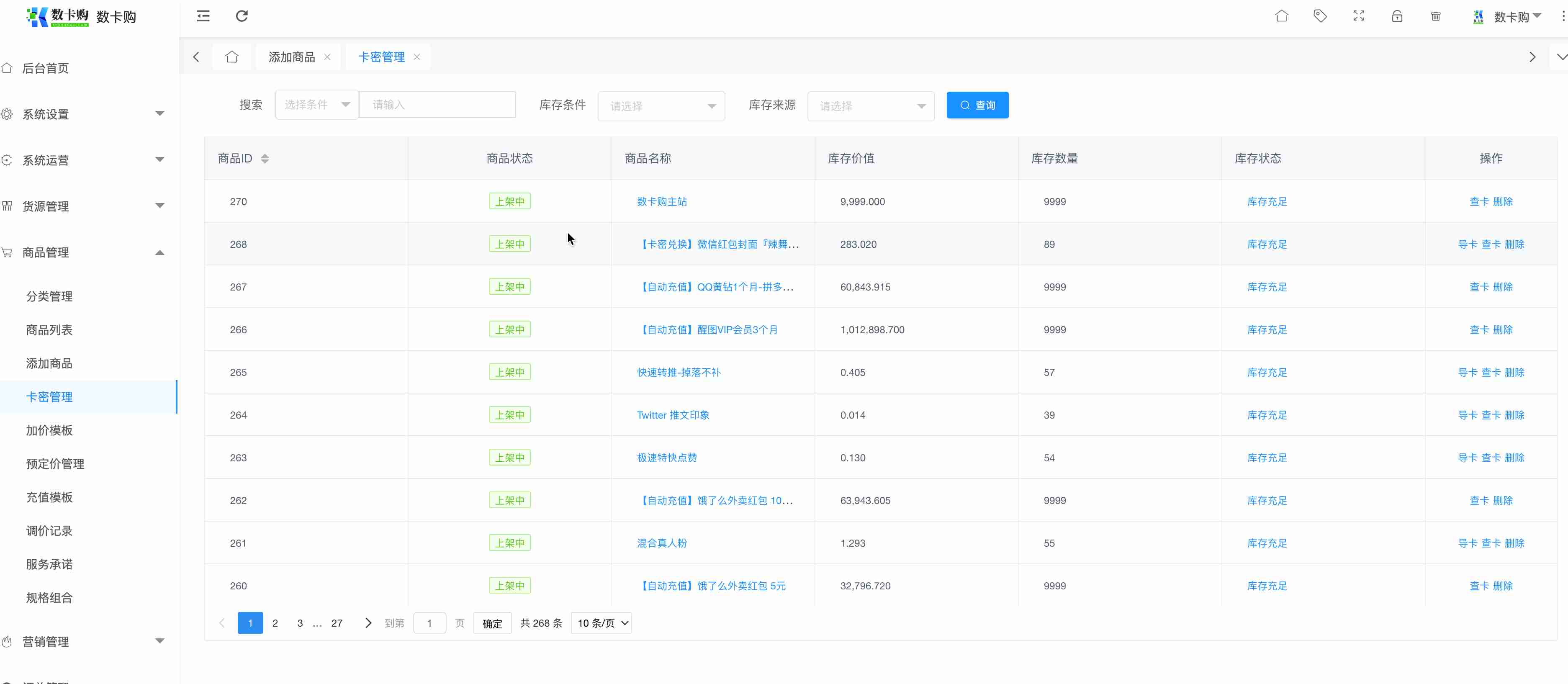The image size is (1568, 684).
Task: Click the trash clear-cache icon in the header
Action: [1435, 16]
